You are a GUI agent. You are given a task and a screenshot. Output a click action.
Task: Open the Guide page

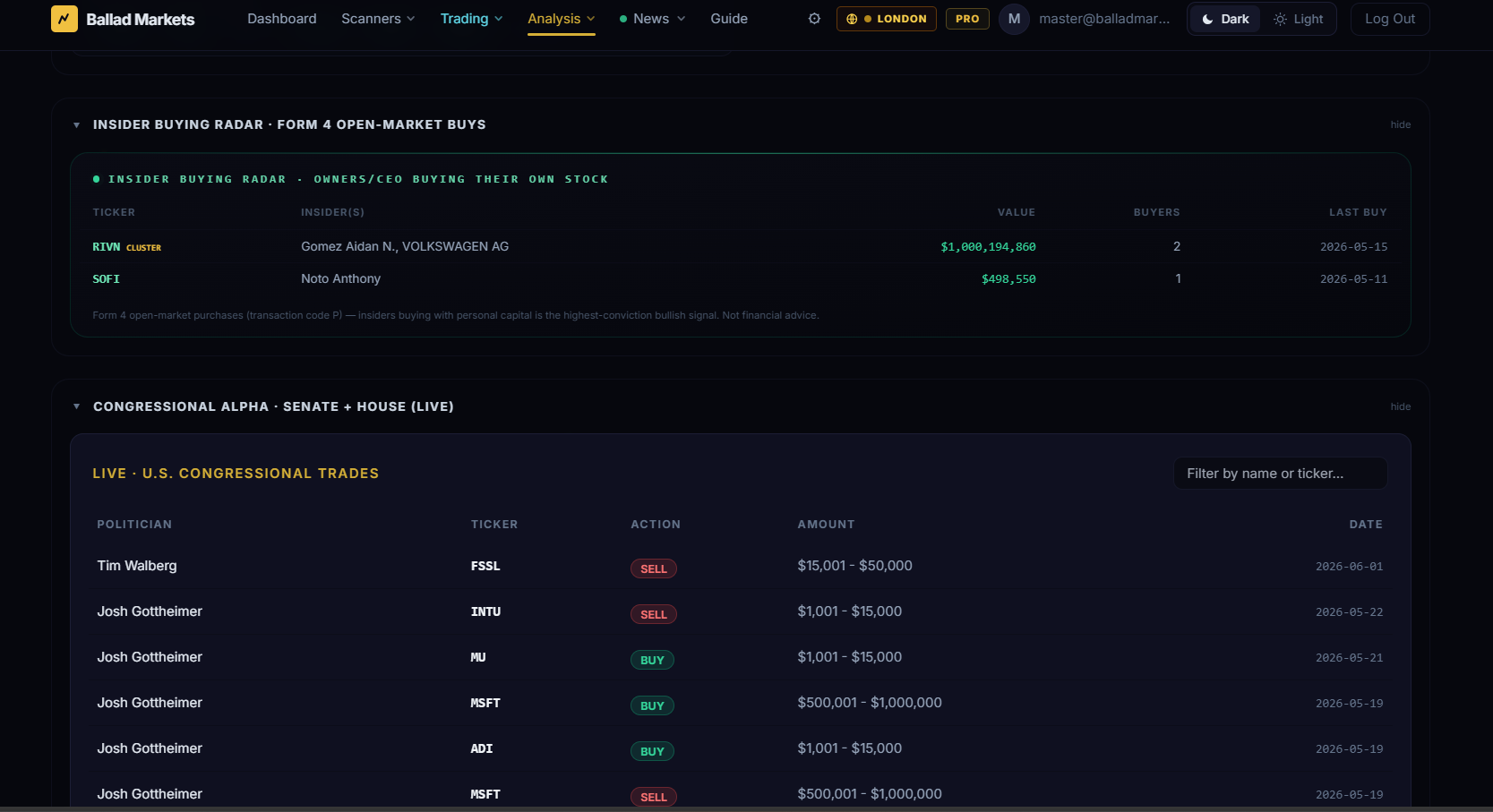(x=729, y=19)
